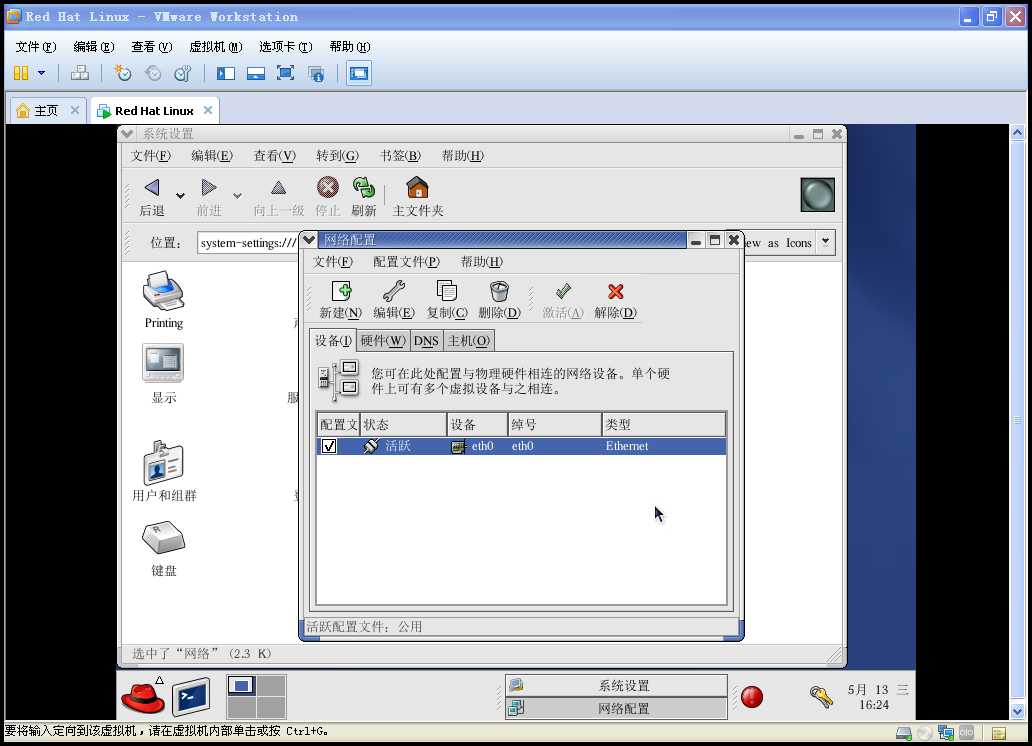Click the clock showing 16:24

tap(873, 705)
